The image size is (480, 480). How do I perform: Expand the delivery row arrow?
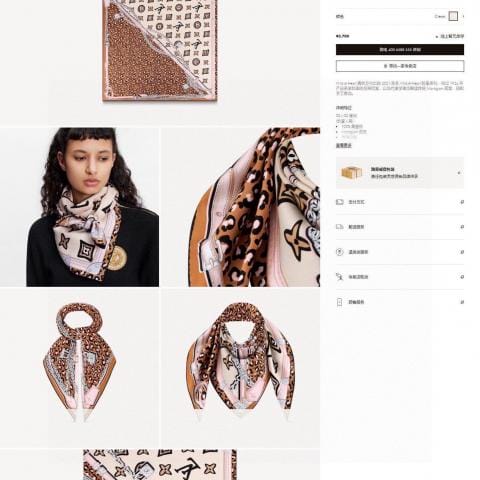pyautogui.click(x=462, y=227)
